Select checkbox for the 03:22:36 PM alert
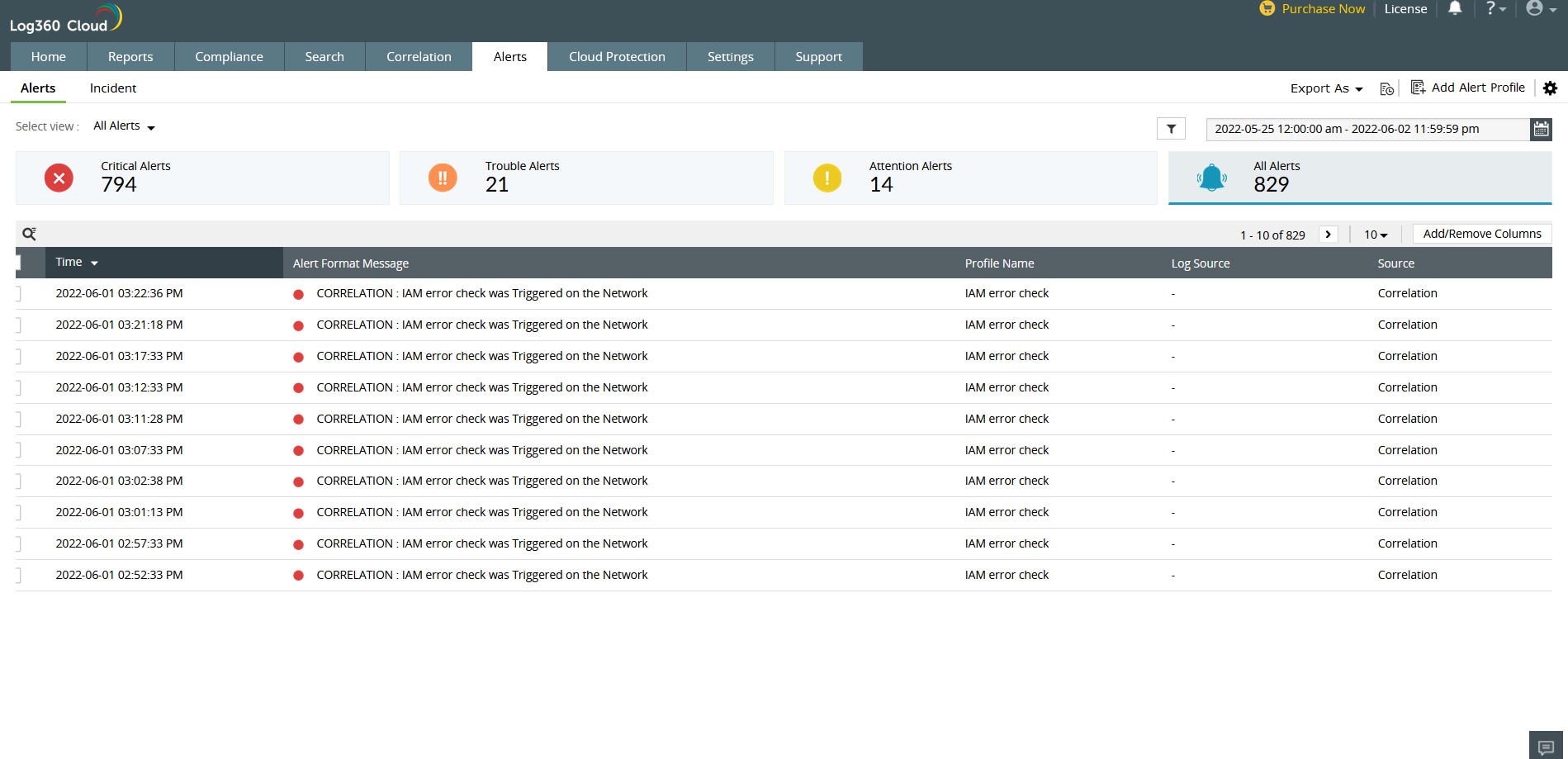 coord(18,294)
